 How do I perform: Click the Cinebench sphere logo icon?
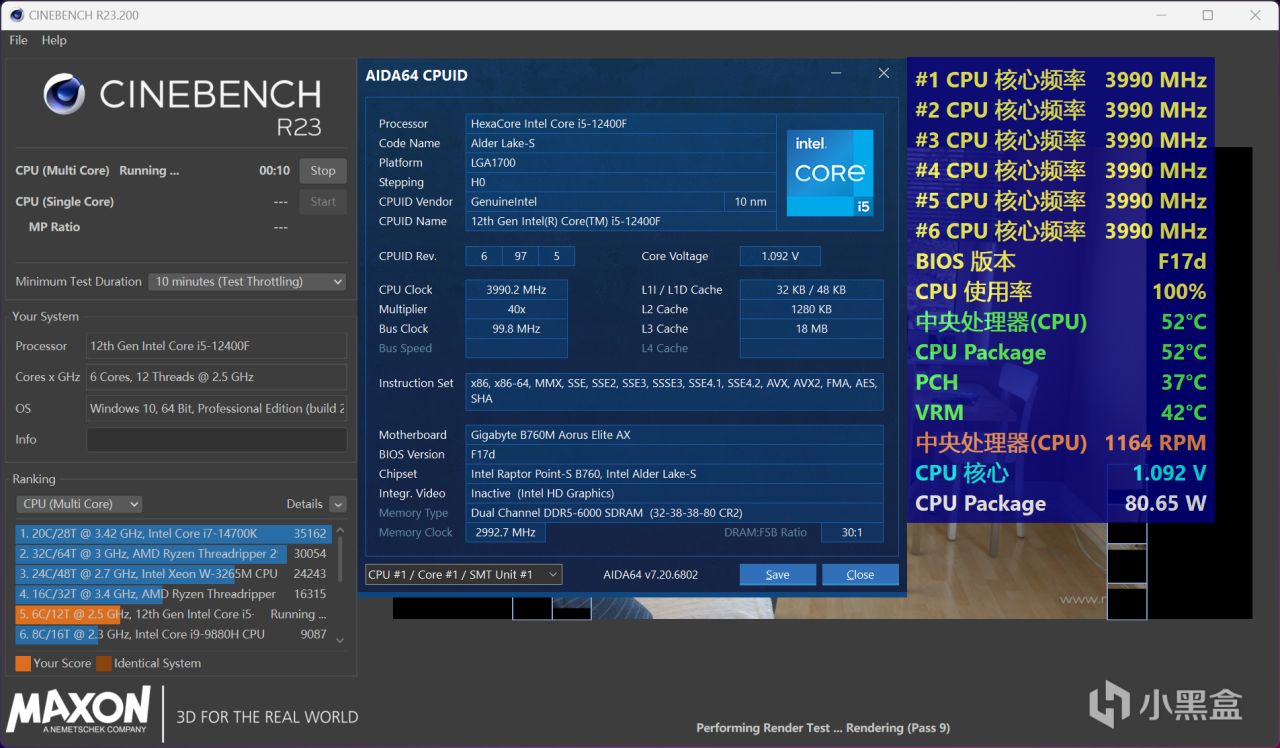tap(64, 94)
